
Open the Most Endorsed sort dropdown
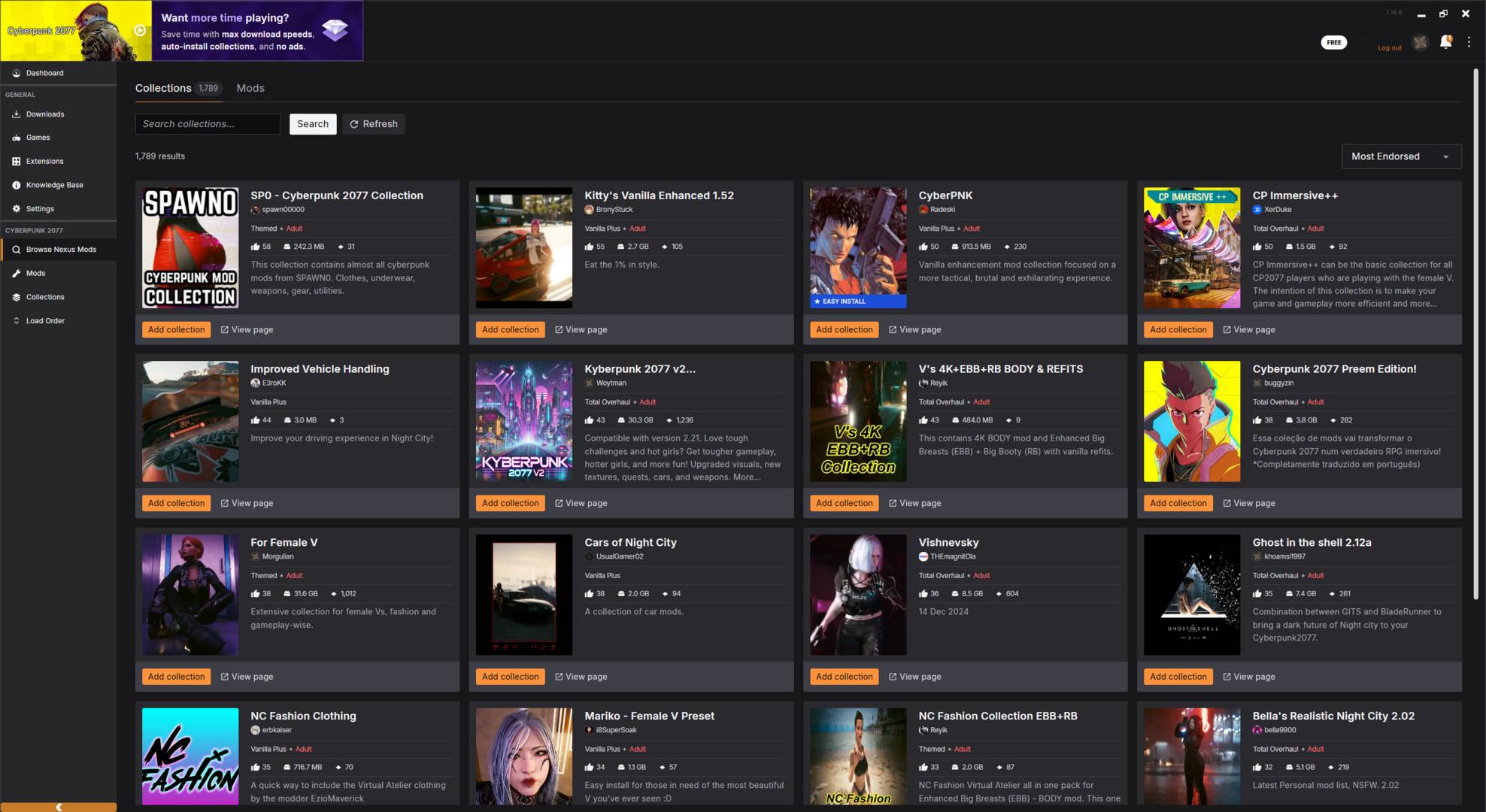[1400, 156]
